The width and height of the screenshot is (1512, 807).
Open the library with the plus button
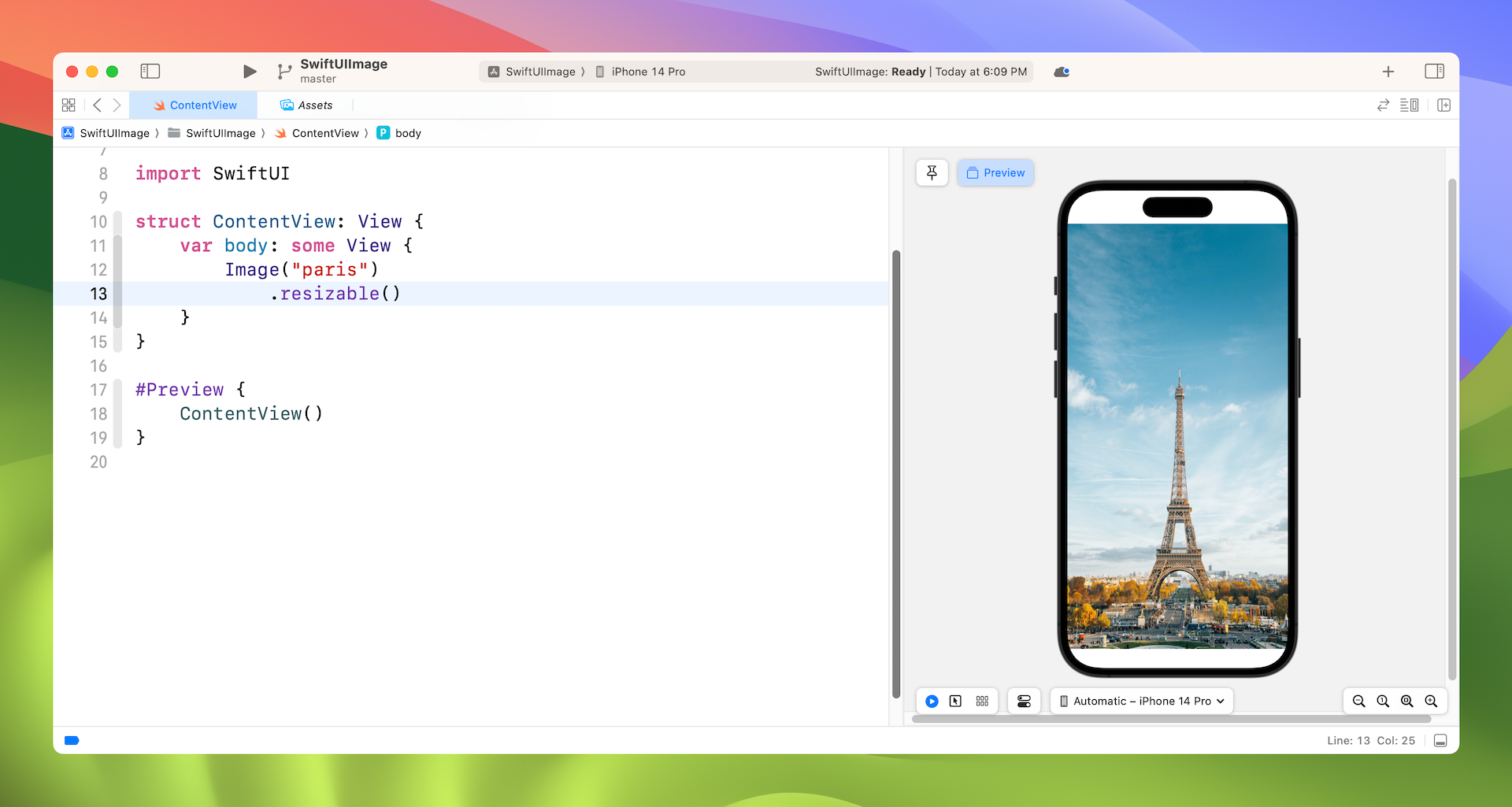click(1388, 72)
